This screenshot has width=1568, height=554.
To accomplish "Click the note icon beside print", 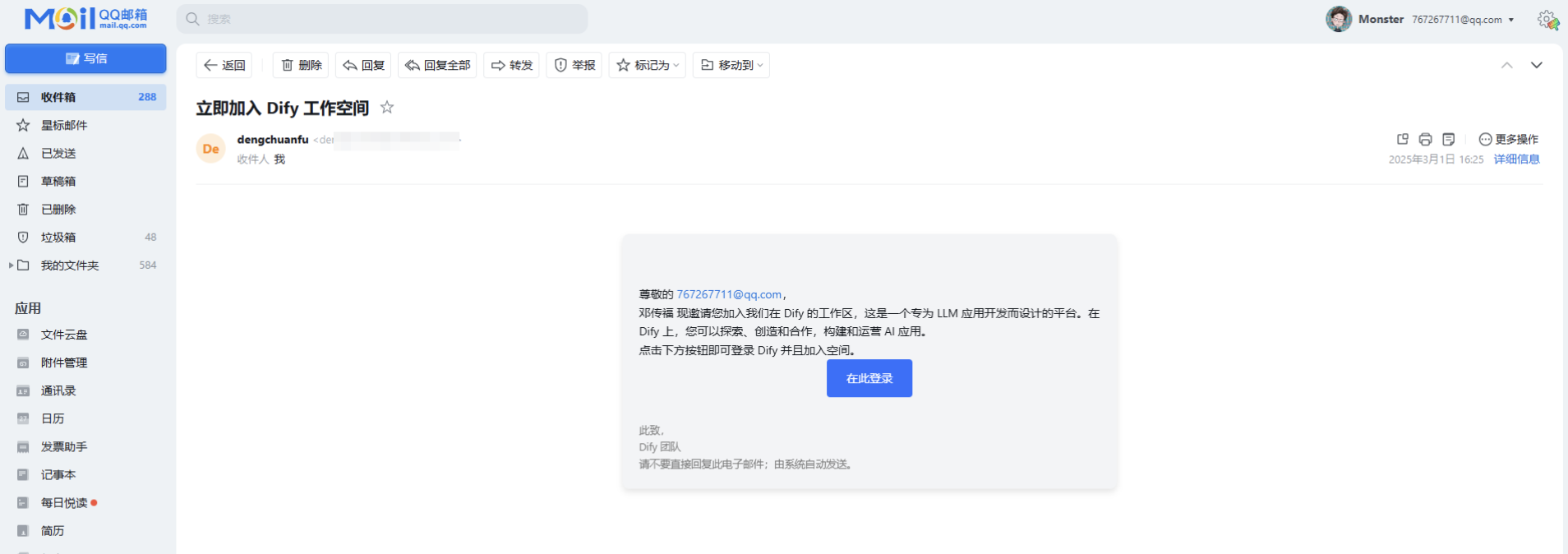I will click(x=1449, y=139).
